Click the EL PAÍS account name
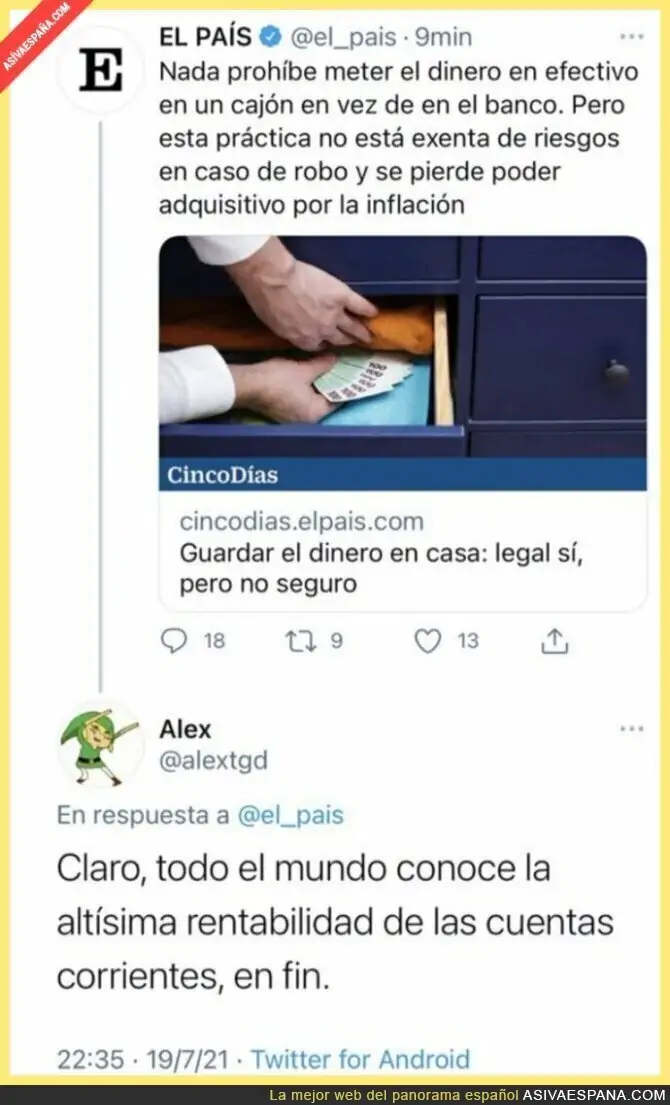This screenshot has width=670, height=1105. coord(205,37)
